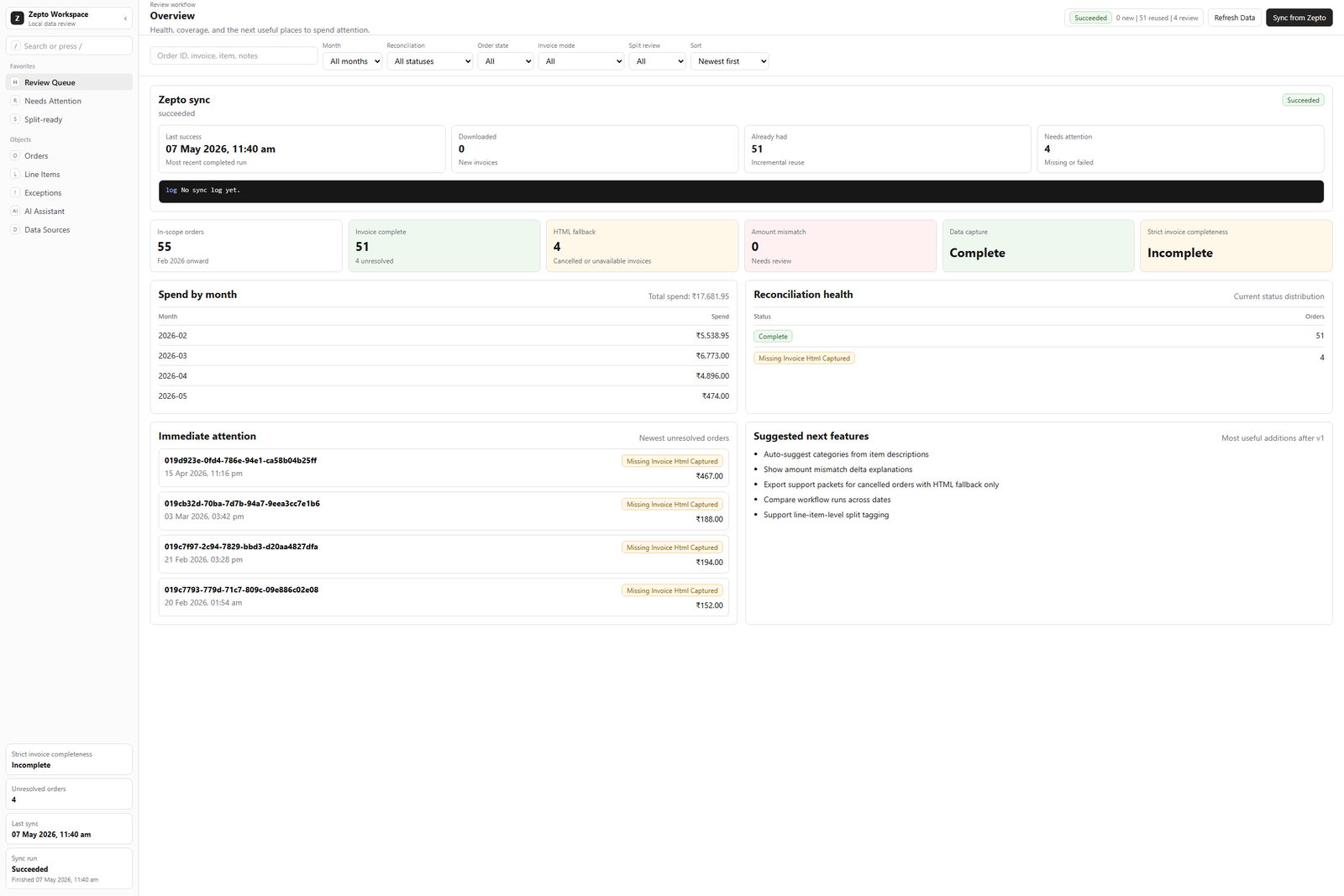
Task: Click the S icon beside Split-ready
Action: (15, 119)
